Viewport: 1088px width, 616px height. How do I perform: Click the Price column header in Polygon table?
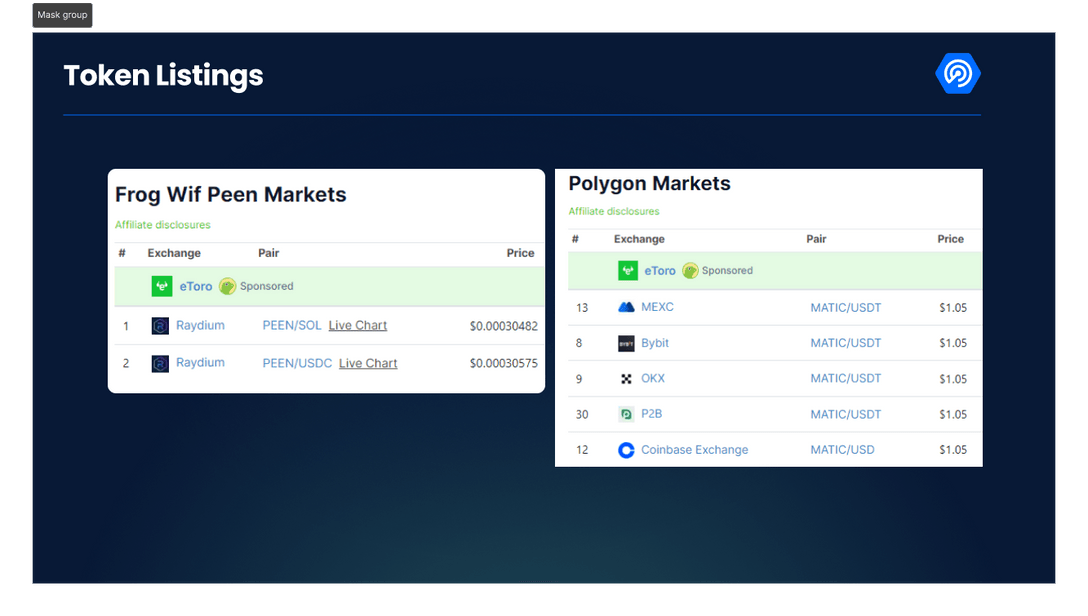point(950,239)
